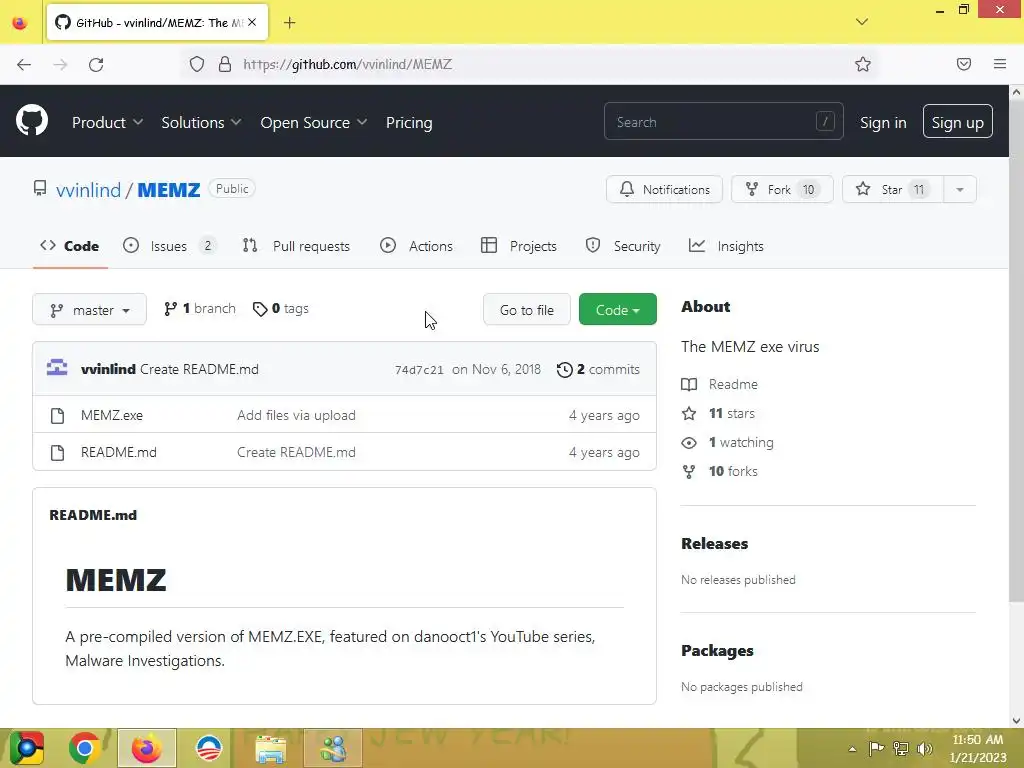1024x768 pixels.
Task: Star the MEMZ repository
Action: [892, 189]
